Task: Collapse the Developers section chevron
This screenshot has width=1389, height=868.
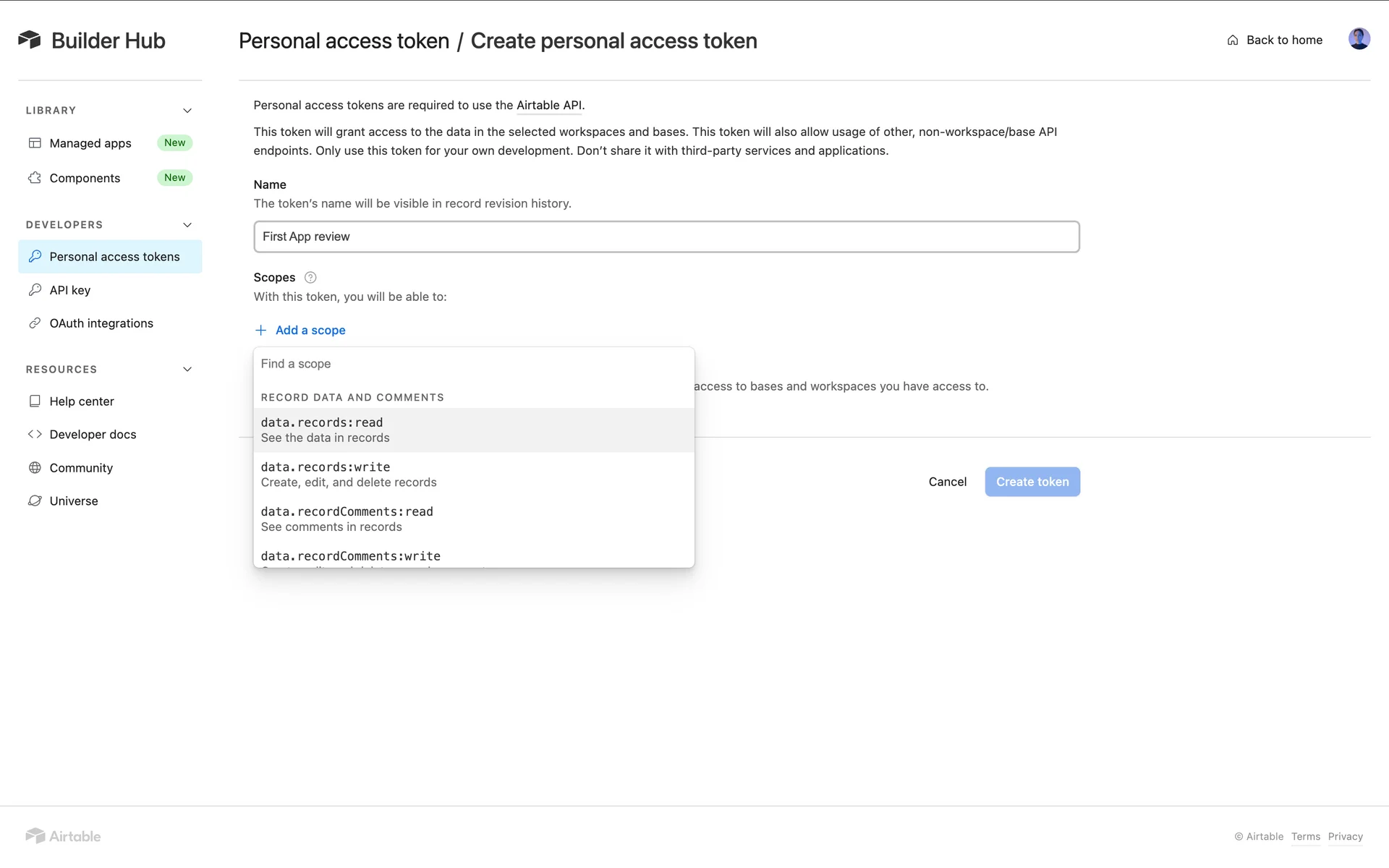Action: tap(187, 225)
